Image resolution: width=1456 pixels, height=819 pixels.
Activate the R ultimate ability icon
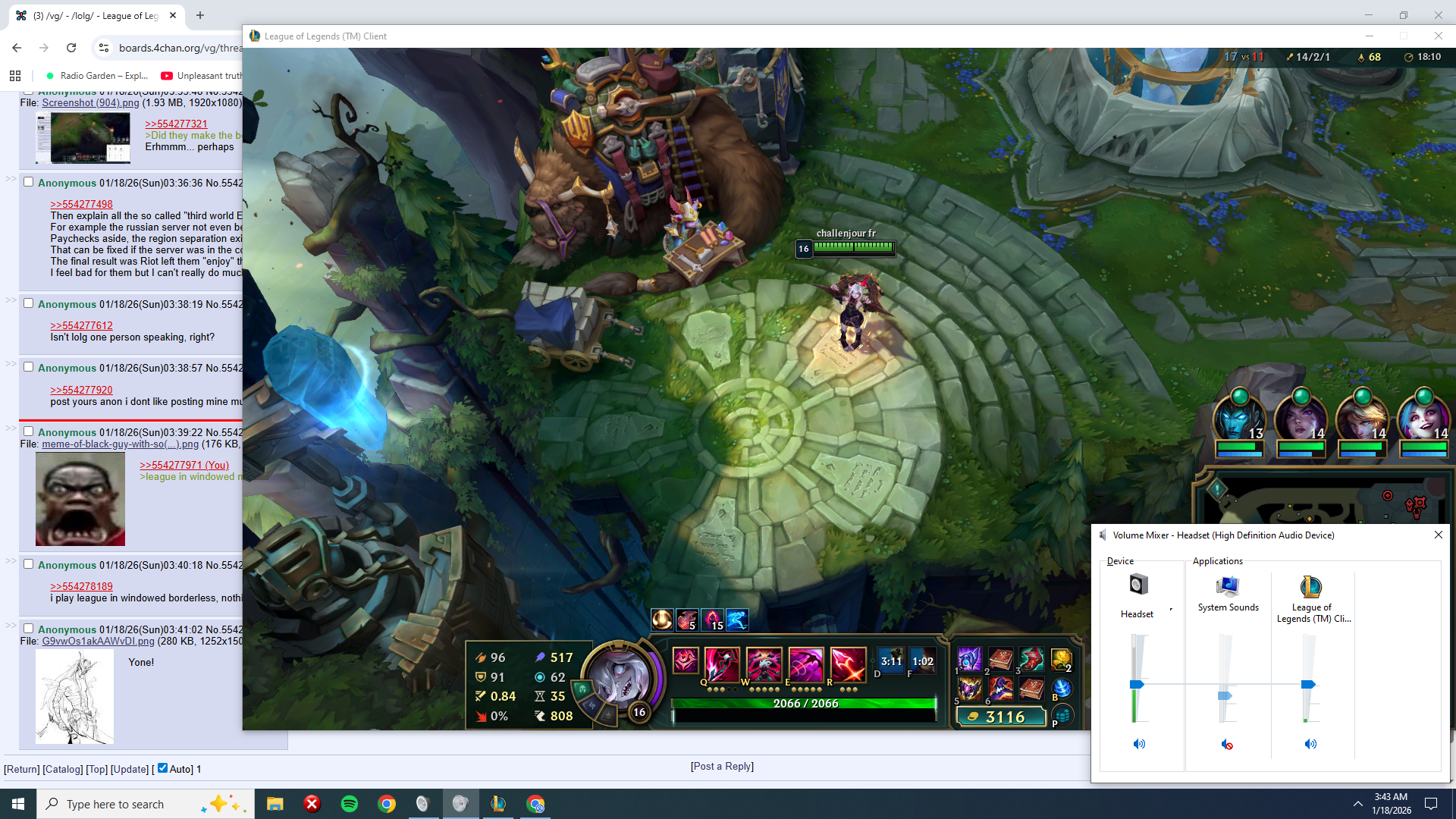tap(847, 663)
